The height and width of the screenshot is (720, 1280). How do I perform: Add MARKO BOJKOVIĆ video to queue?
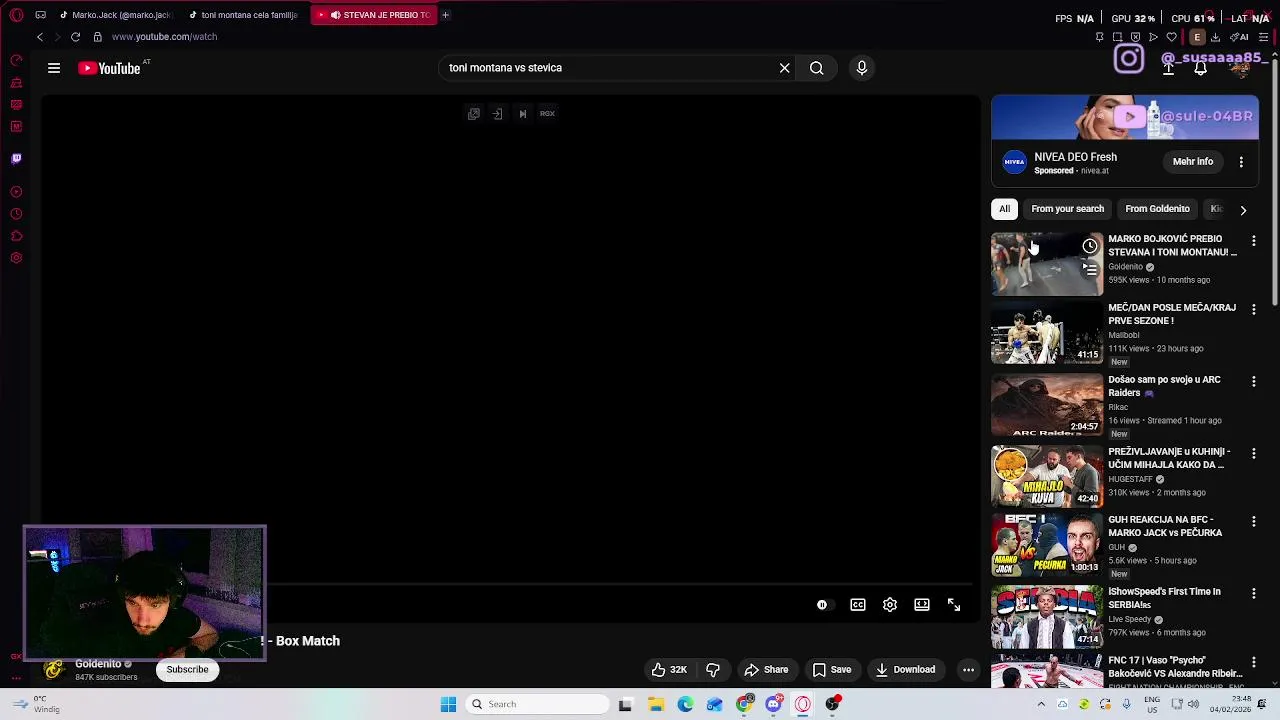point(1090,269)
